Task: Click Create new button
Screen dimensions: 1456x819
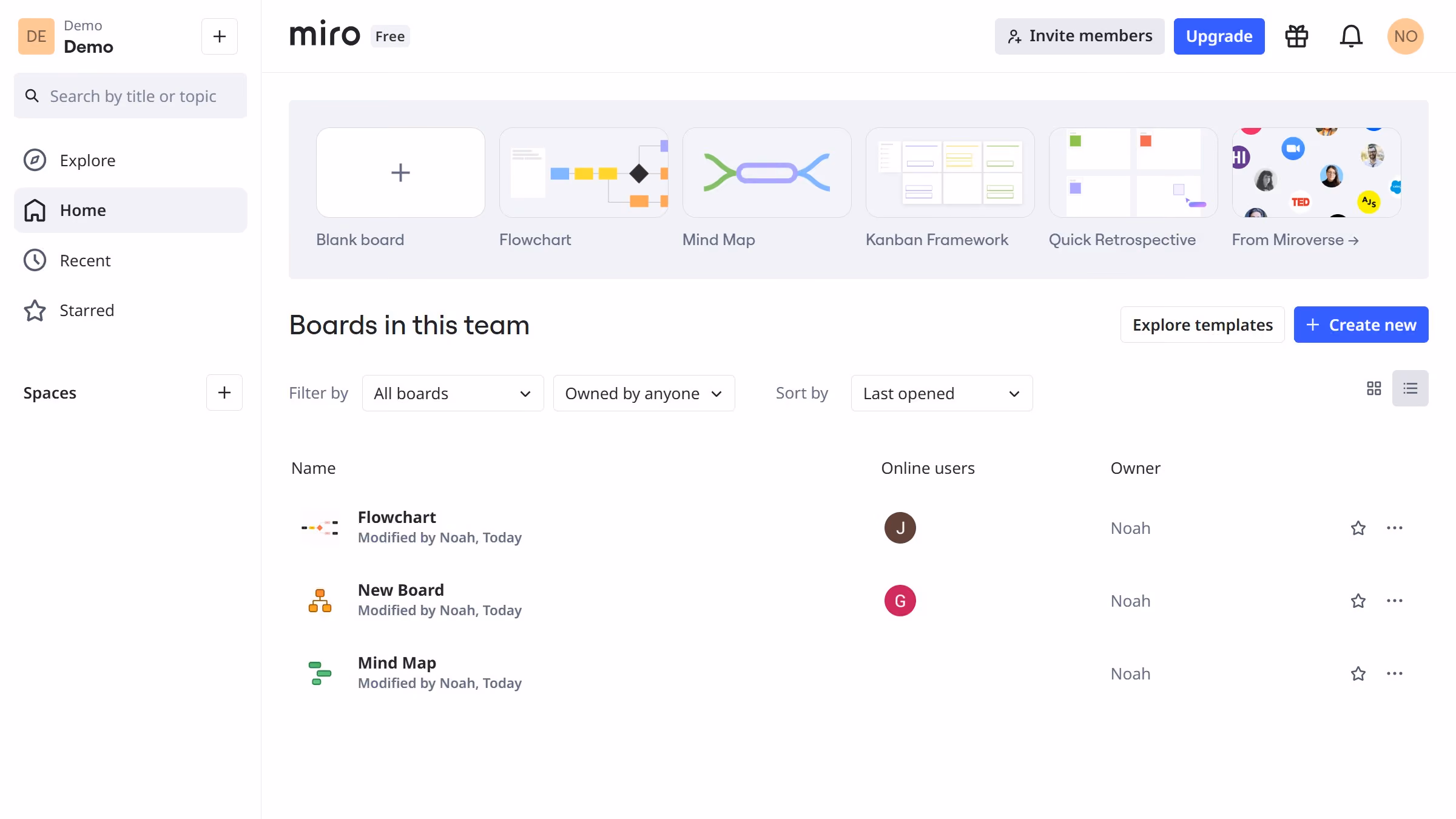Action: (x=1361, y=325)
